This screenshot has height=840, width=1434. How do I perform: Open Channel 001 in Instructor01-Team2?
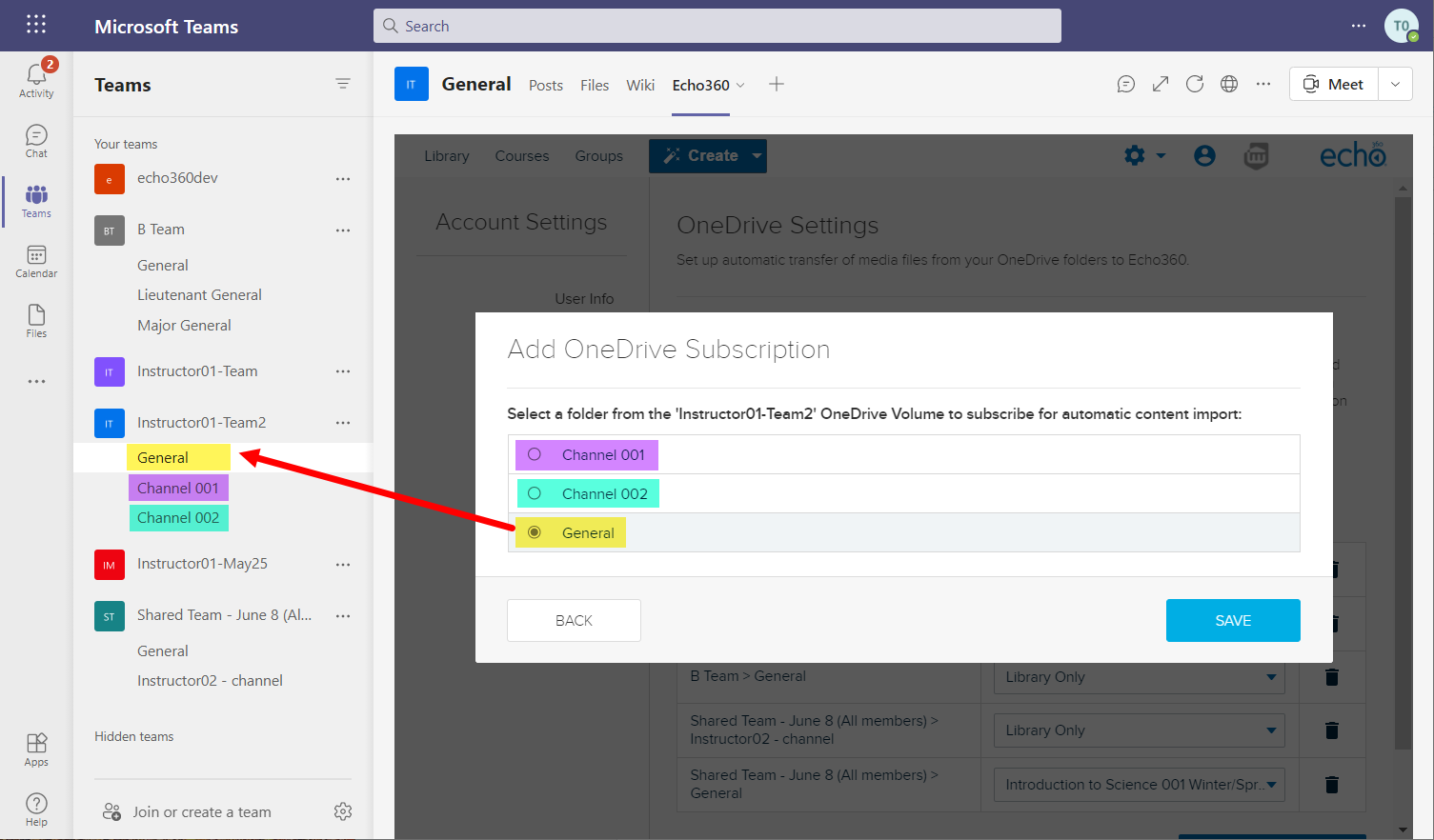click(x=178, y=488)
